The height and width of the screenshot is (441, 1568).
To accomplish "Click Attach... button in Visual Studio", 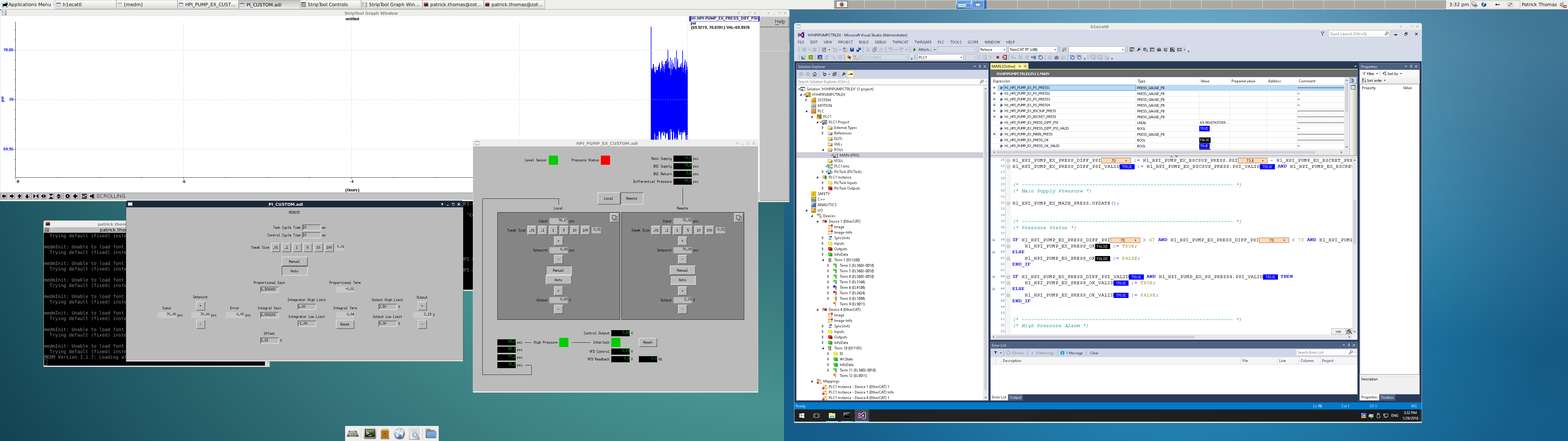I will click(x=925, y=49).
